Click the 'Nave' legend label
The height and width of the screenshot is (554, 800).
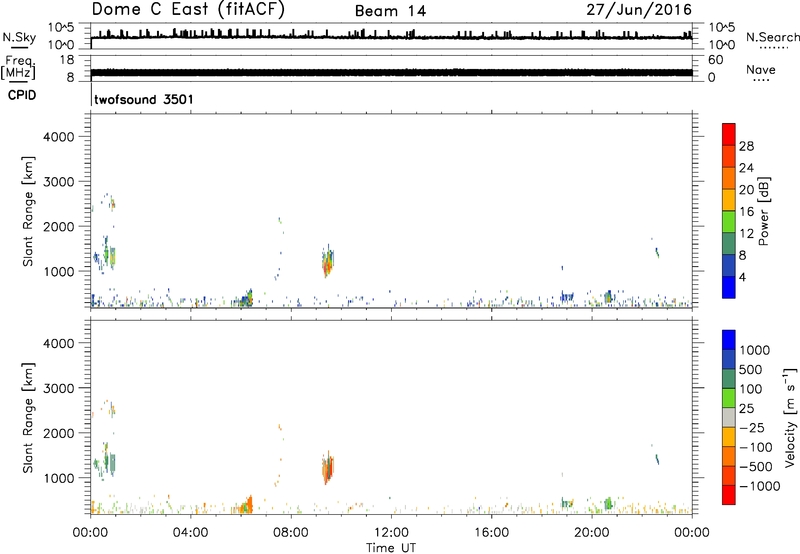(x=761, y=70)
